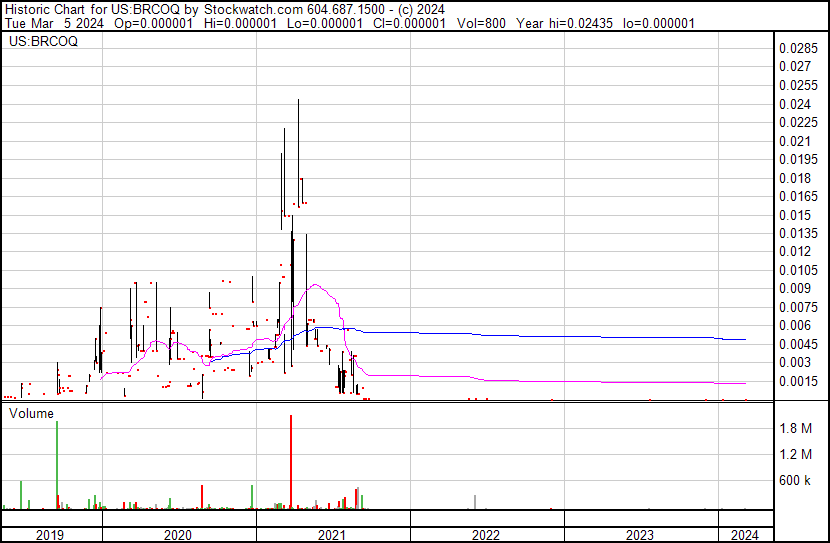This screenshot has height=543, width=830.
Task: Select the 2020 year label on the time axis
Action: click(177, 534)
